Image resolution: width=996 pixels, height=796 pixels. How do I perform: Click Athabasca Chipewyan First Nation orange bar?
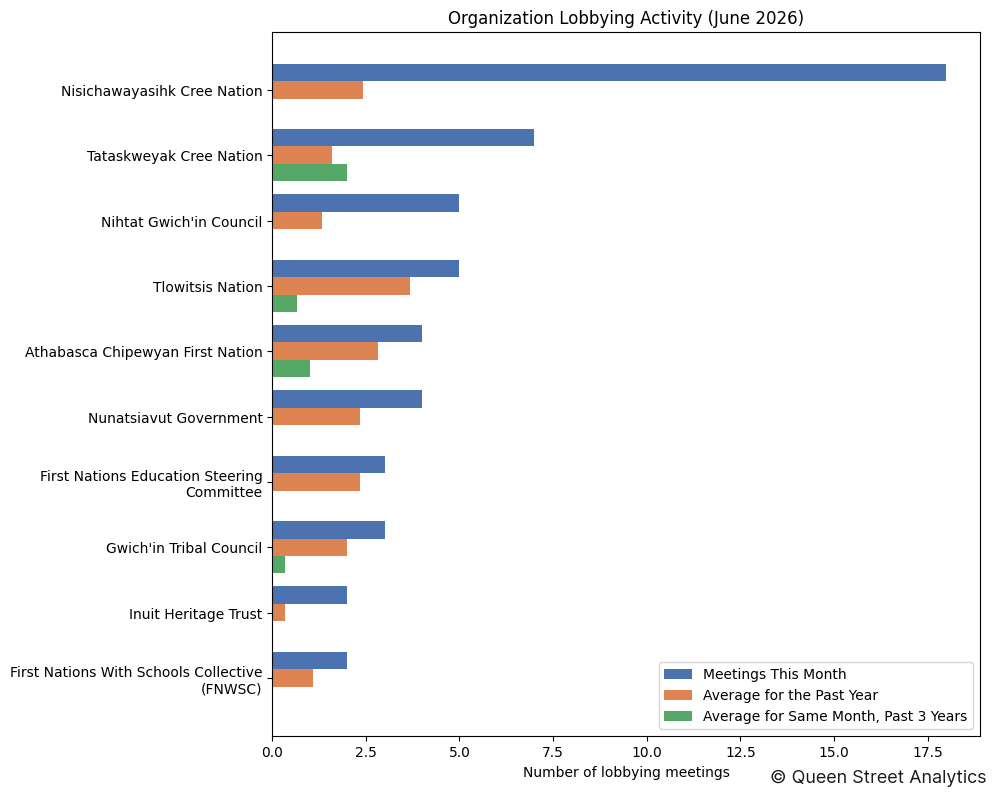325,351
